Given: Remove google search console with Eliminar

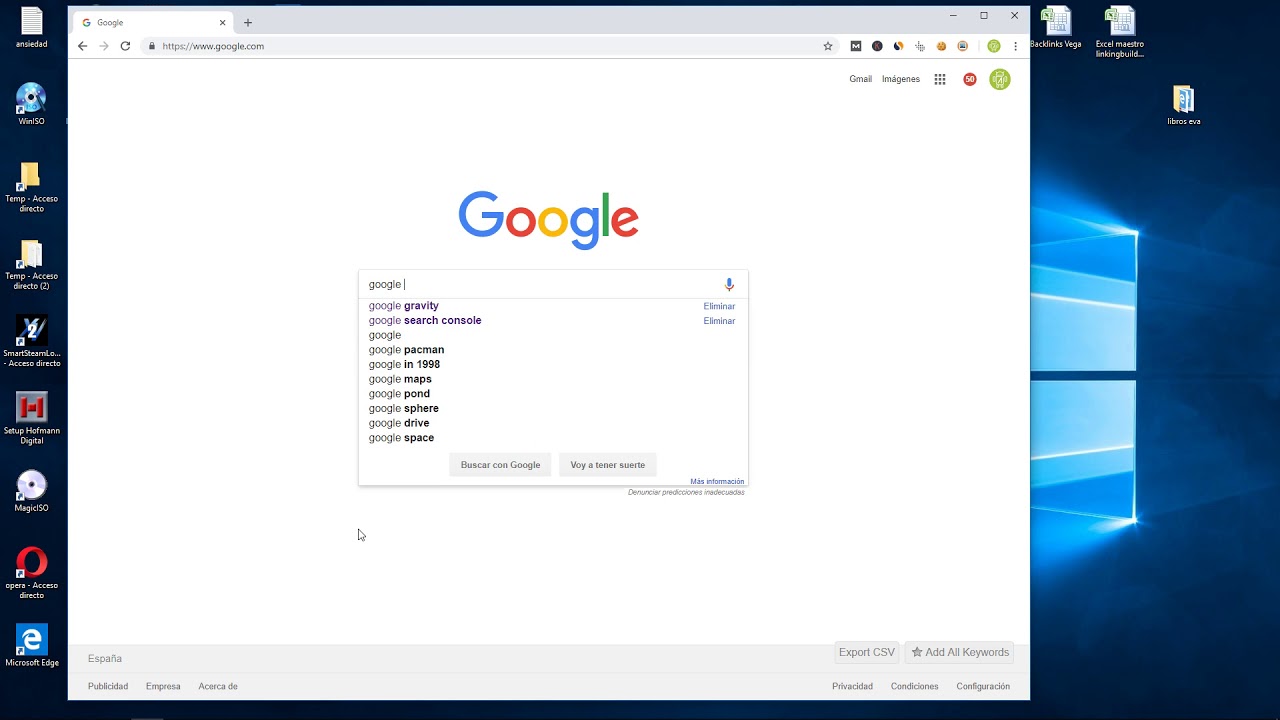Looking at the screenshot, I should [x=719, y=321].
